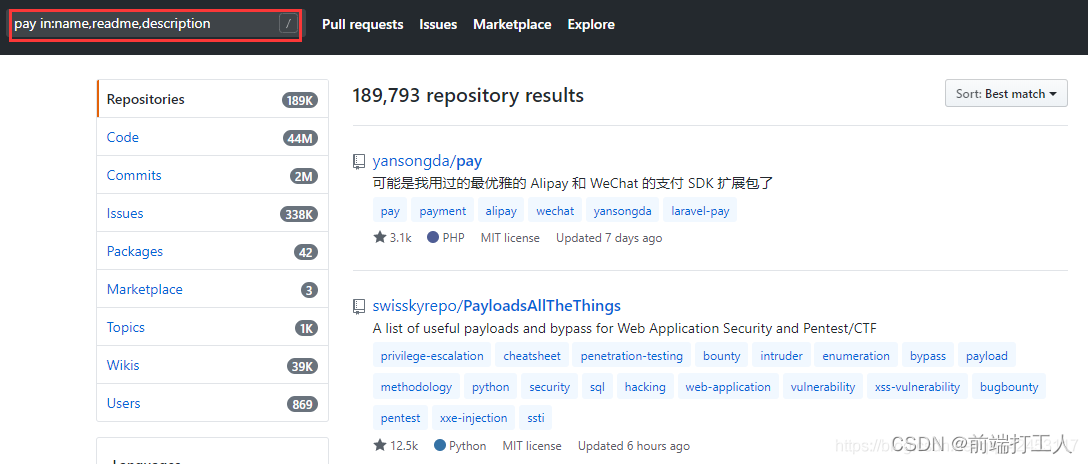Focus the search field containing pay query
Image resolution: width=1088 pixels, height=464 pixels.
(x=155, y=24)
